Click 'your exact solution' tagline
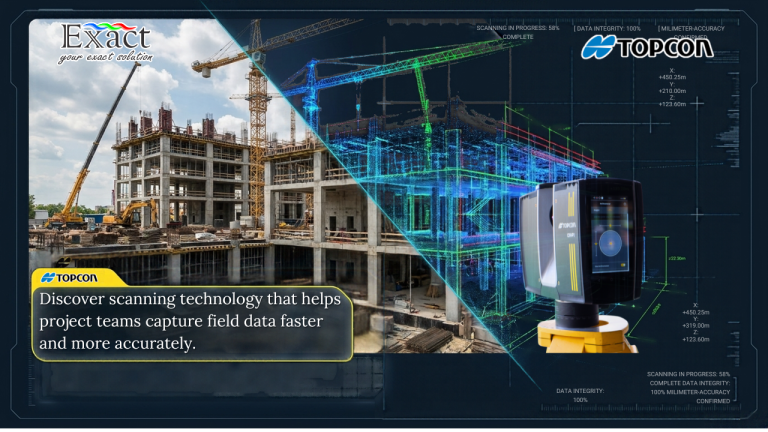This screenshot has width=768, height=432. [x=105, y=58]
